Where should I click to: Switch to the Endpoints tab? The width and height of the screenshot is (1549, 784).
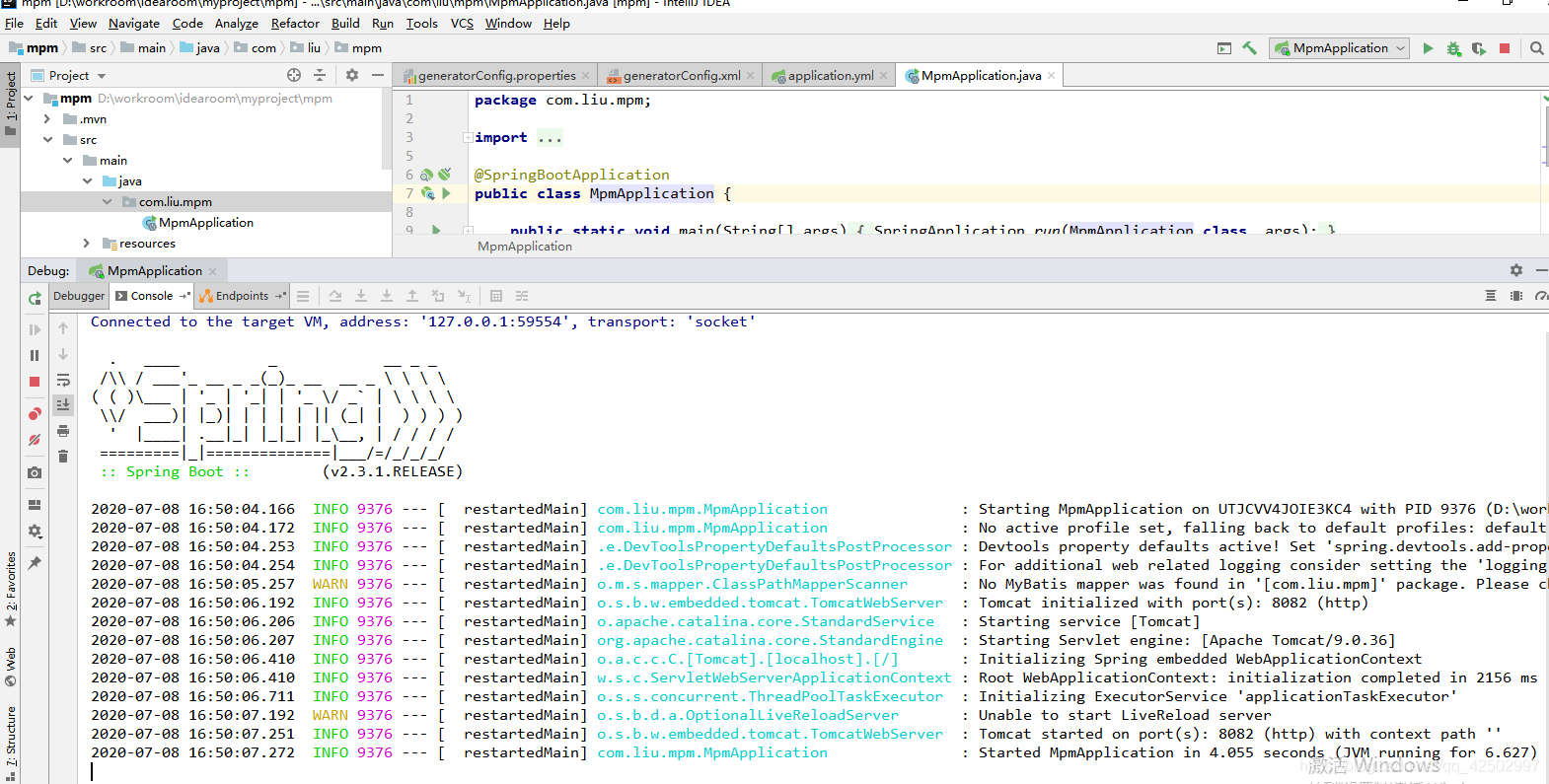(242, 296)
